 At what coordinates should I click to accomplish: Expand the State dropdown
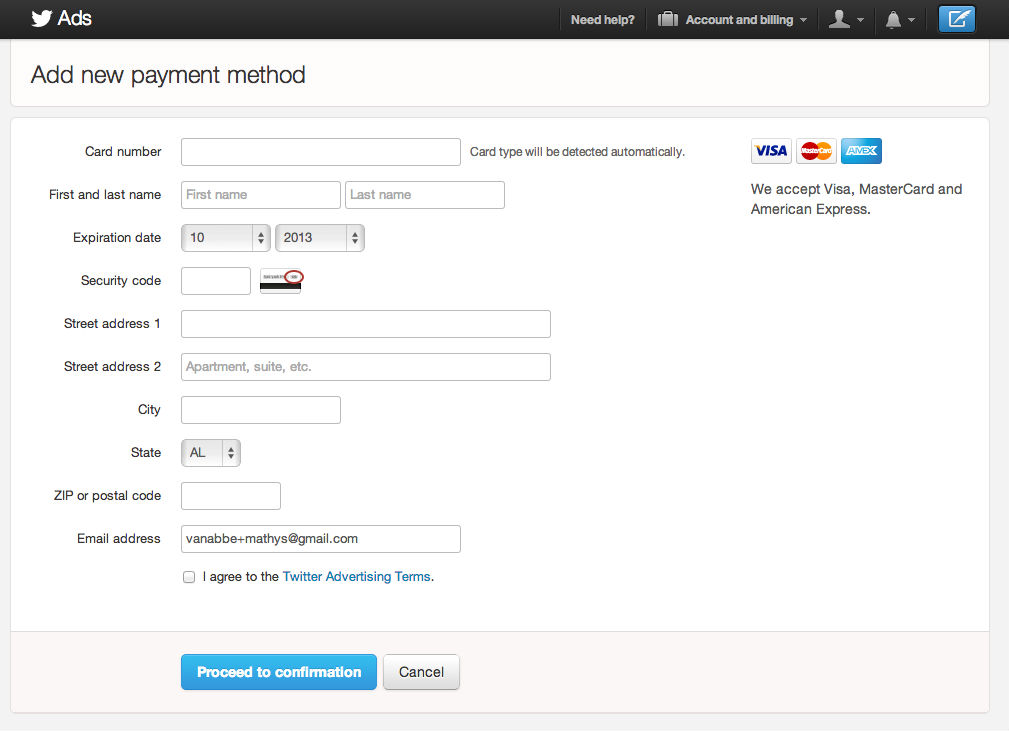pos(211,453)
